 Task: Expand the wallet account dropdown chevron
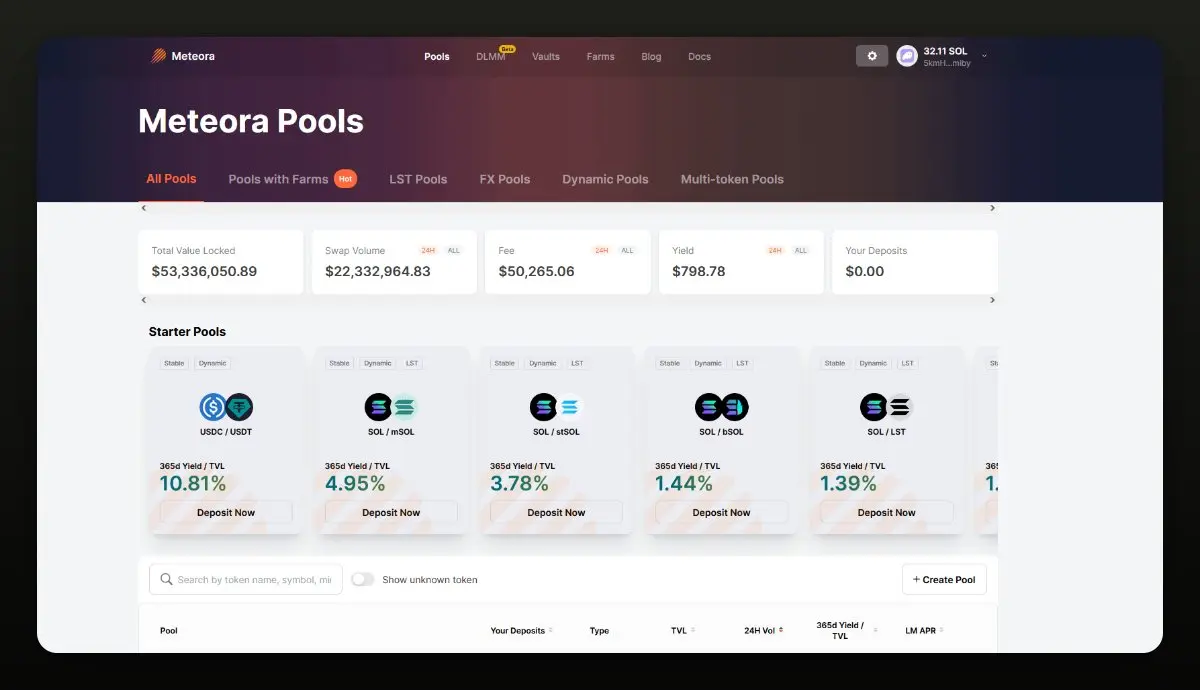click(x=984, y=56)
